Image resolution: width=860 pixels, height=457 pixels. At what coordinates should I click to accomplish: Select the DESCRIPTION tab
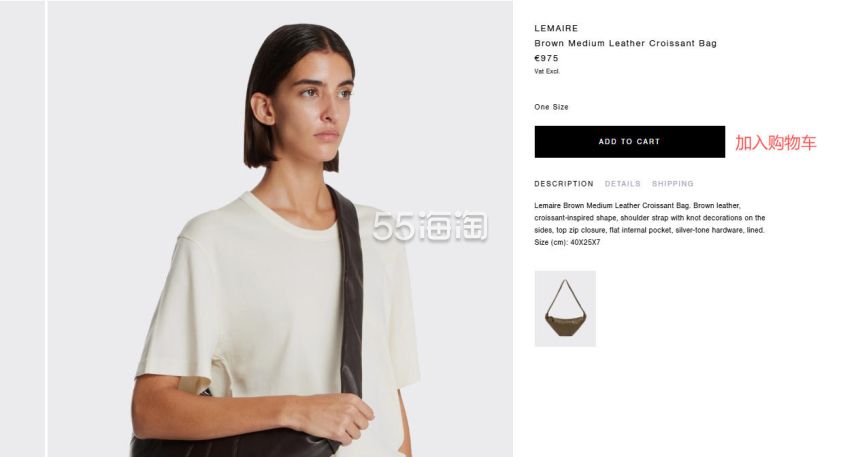point(564,184)
